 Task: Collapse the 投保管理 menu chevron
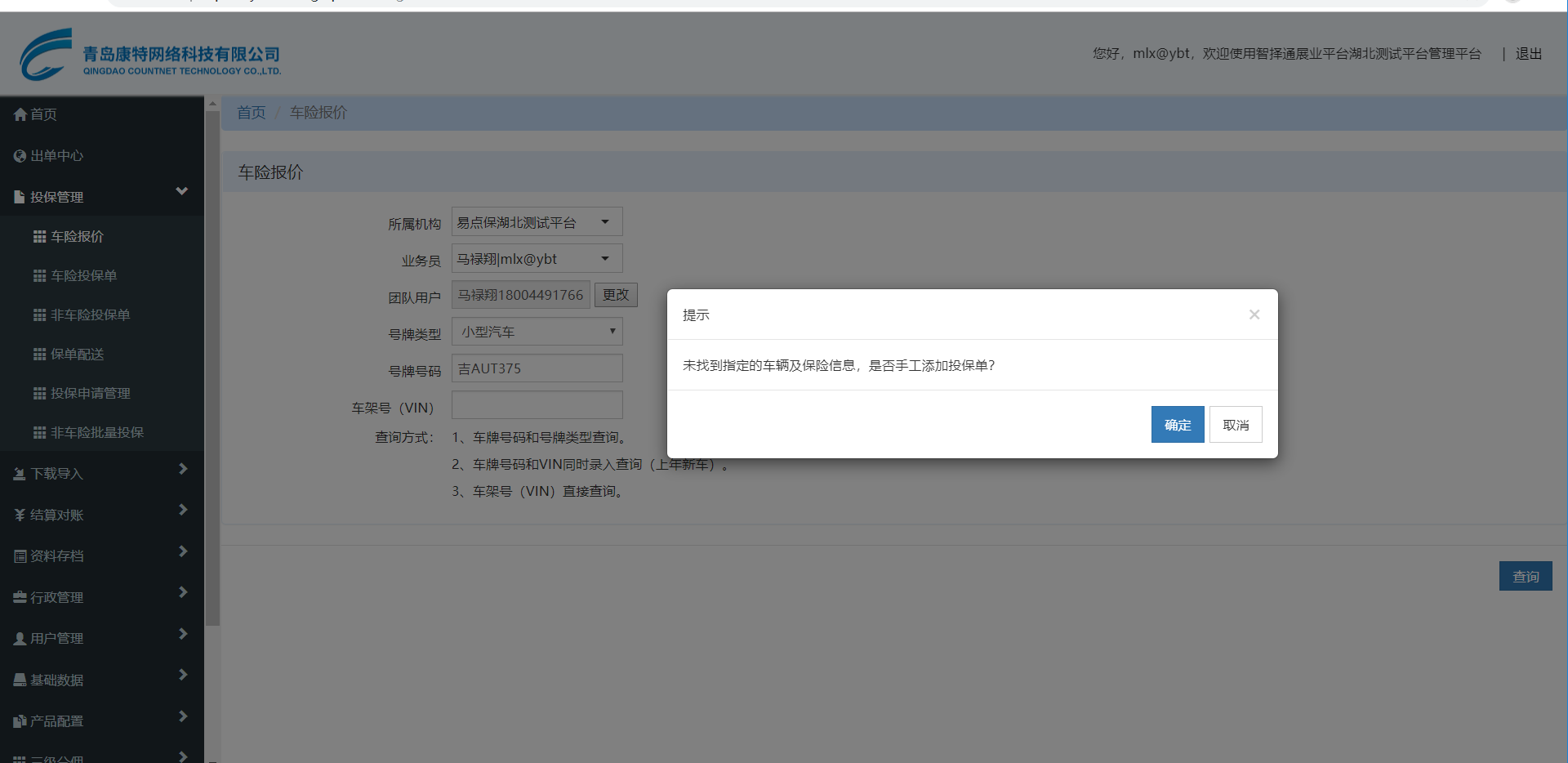182,191
